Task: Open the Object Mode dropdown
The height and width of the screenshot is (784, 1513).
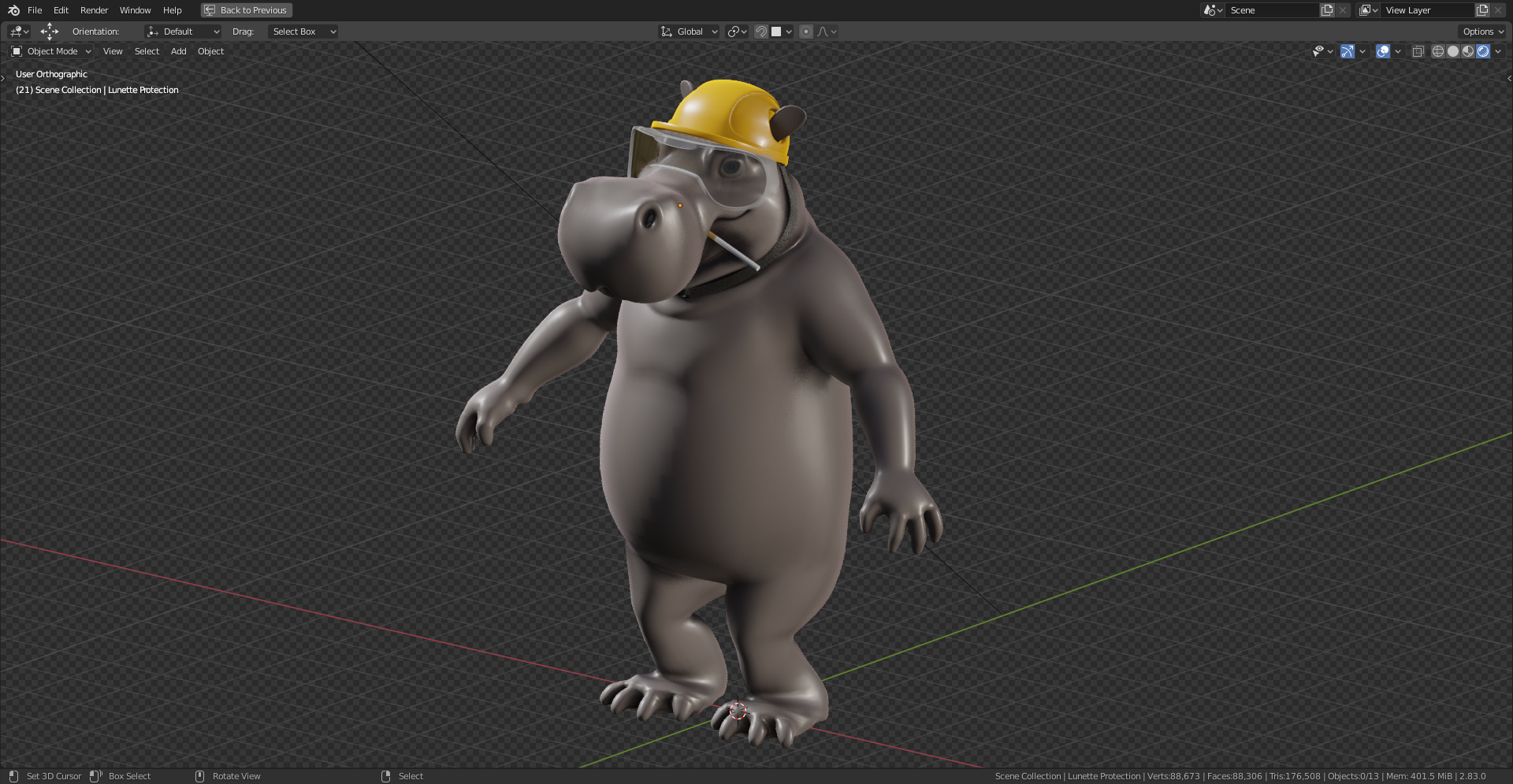Action: [51, 51]
